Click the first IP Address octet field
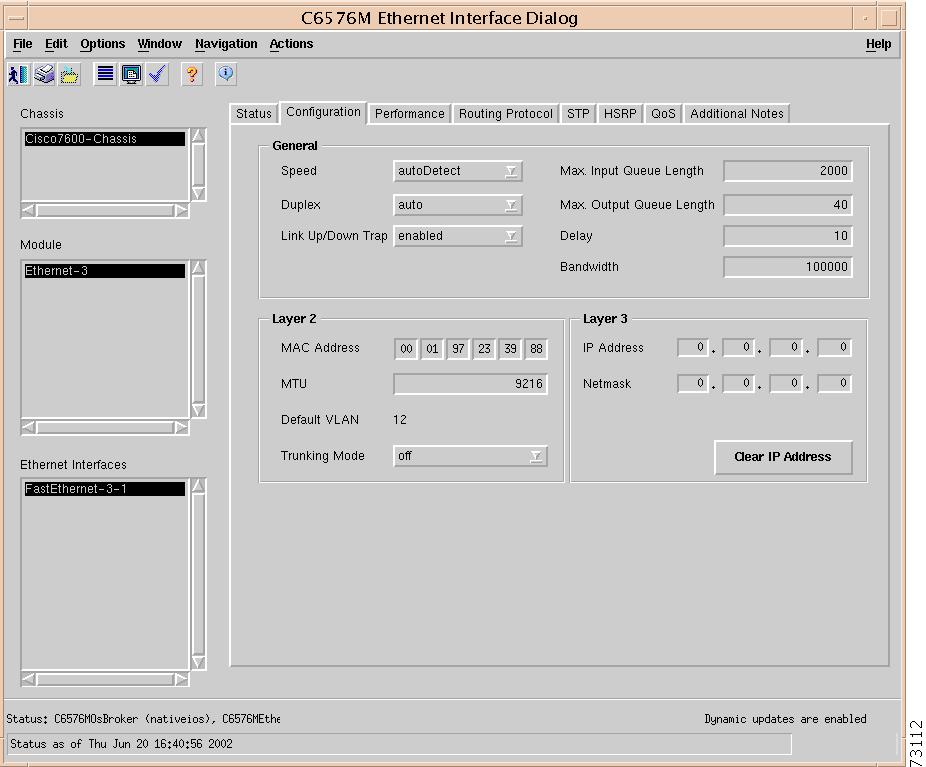926x767 pixels. click(693, 347)
